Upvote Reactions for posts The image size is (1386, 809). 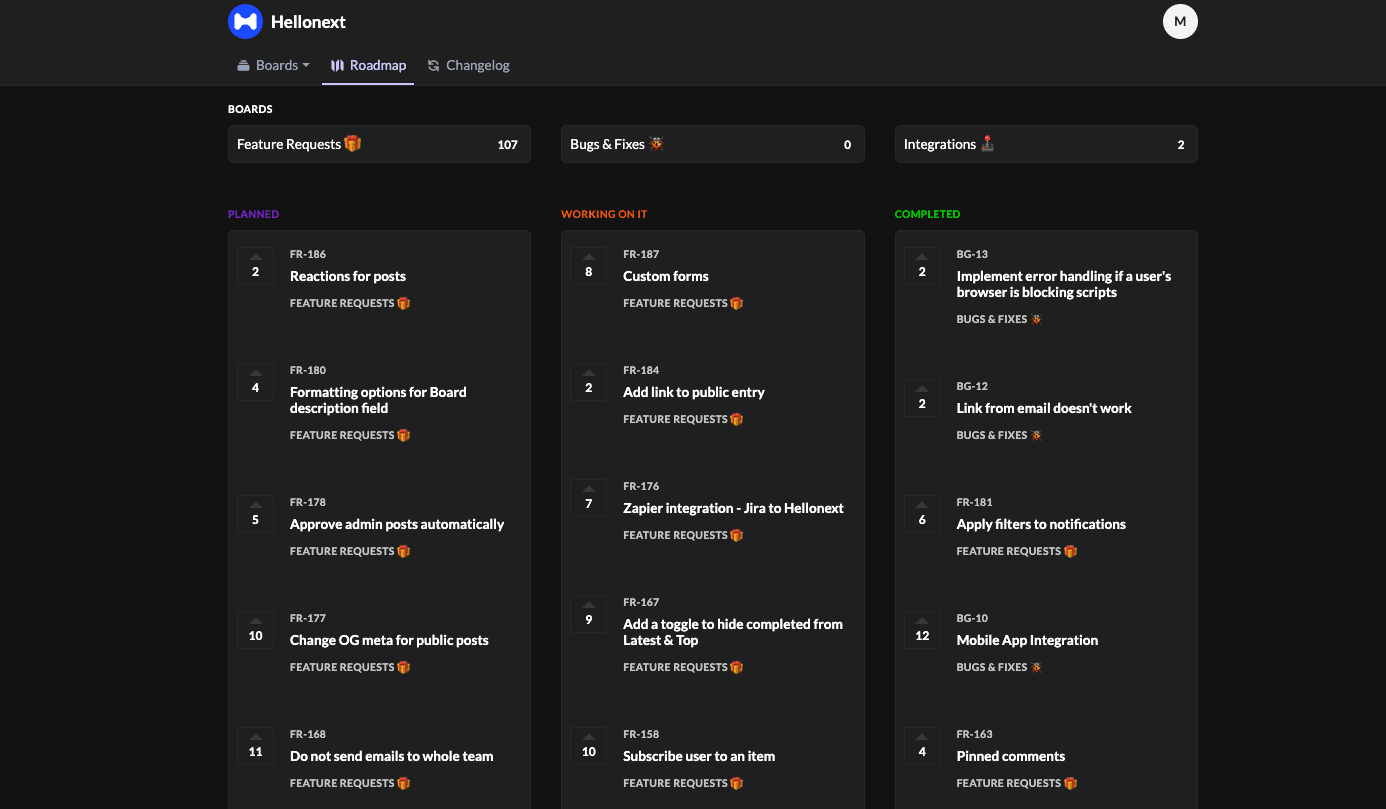(255, 266)
